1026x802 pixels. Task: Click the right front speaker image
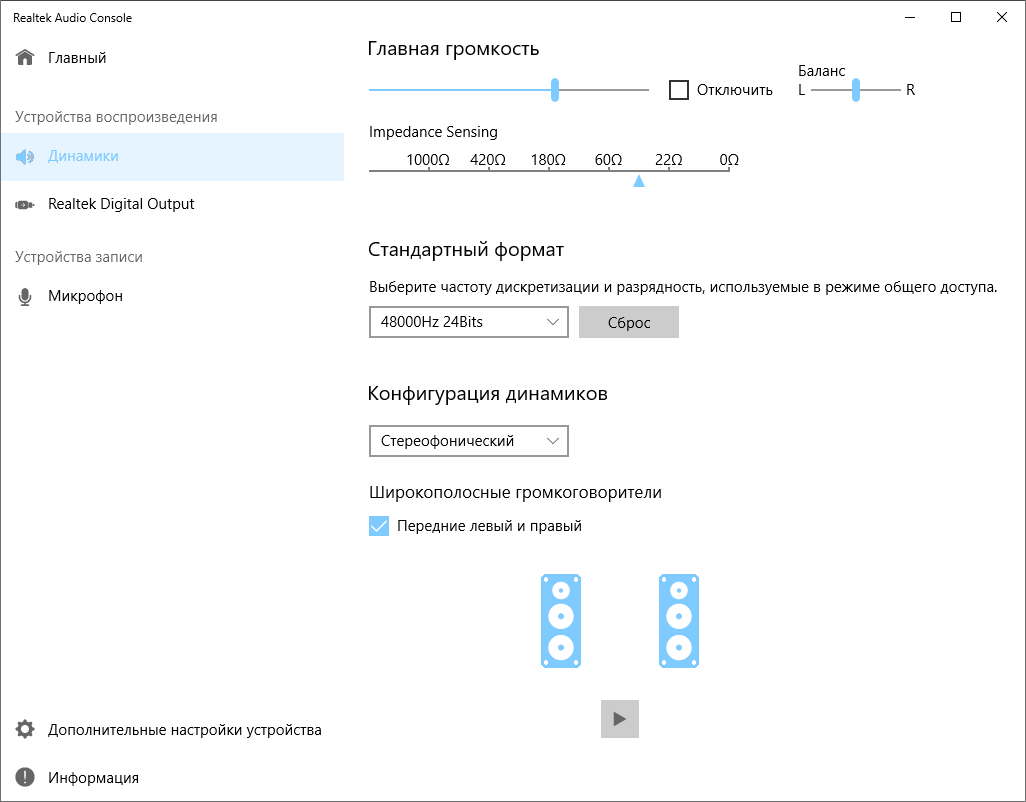679,621
